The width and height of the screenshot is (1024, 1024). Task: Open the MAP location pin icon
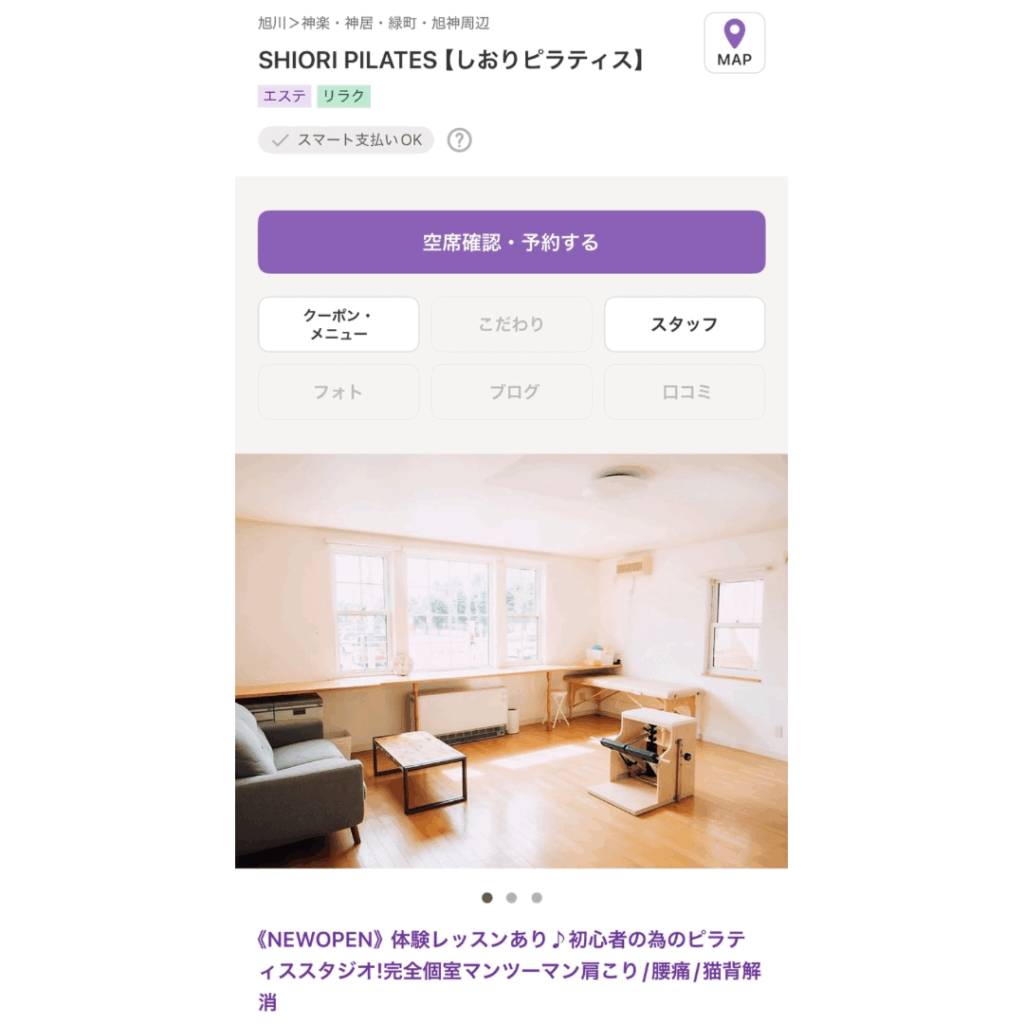(734, 43)
